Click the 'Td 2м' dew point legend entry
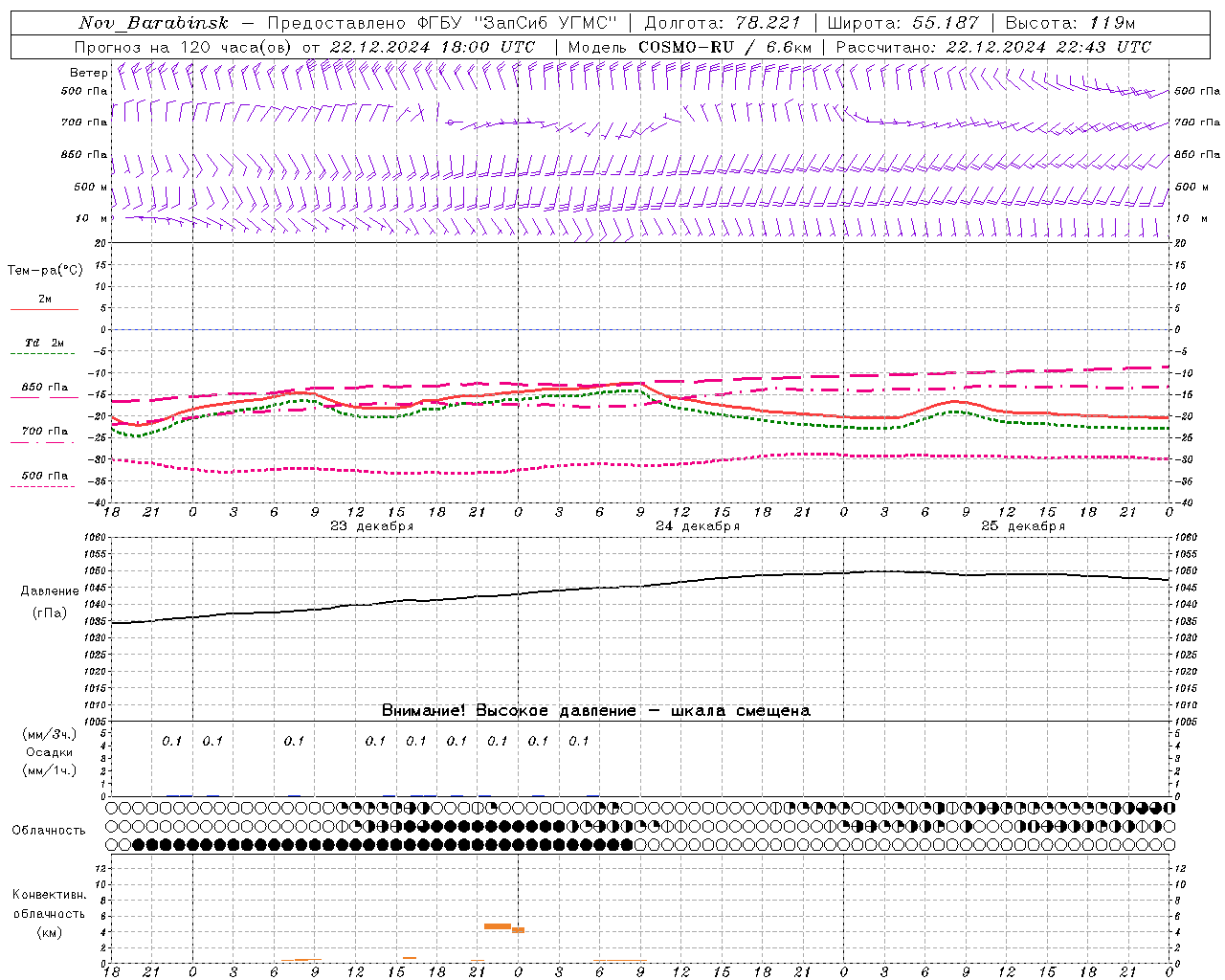 (x=45, y=343)
